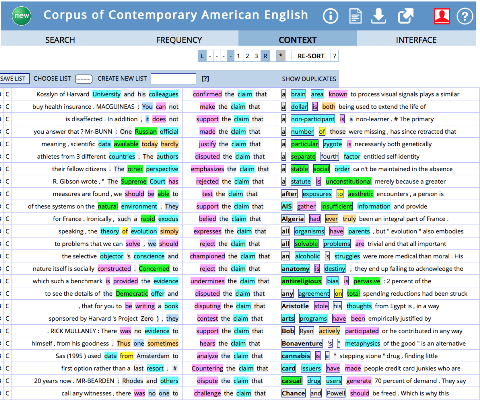Viewport: 480px width, 400px height.
Task: Click SHOW DUPLICATES
Action: (x=309, y=79)
